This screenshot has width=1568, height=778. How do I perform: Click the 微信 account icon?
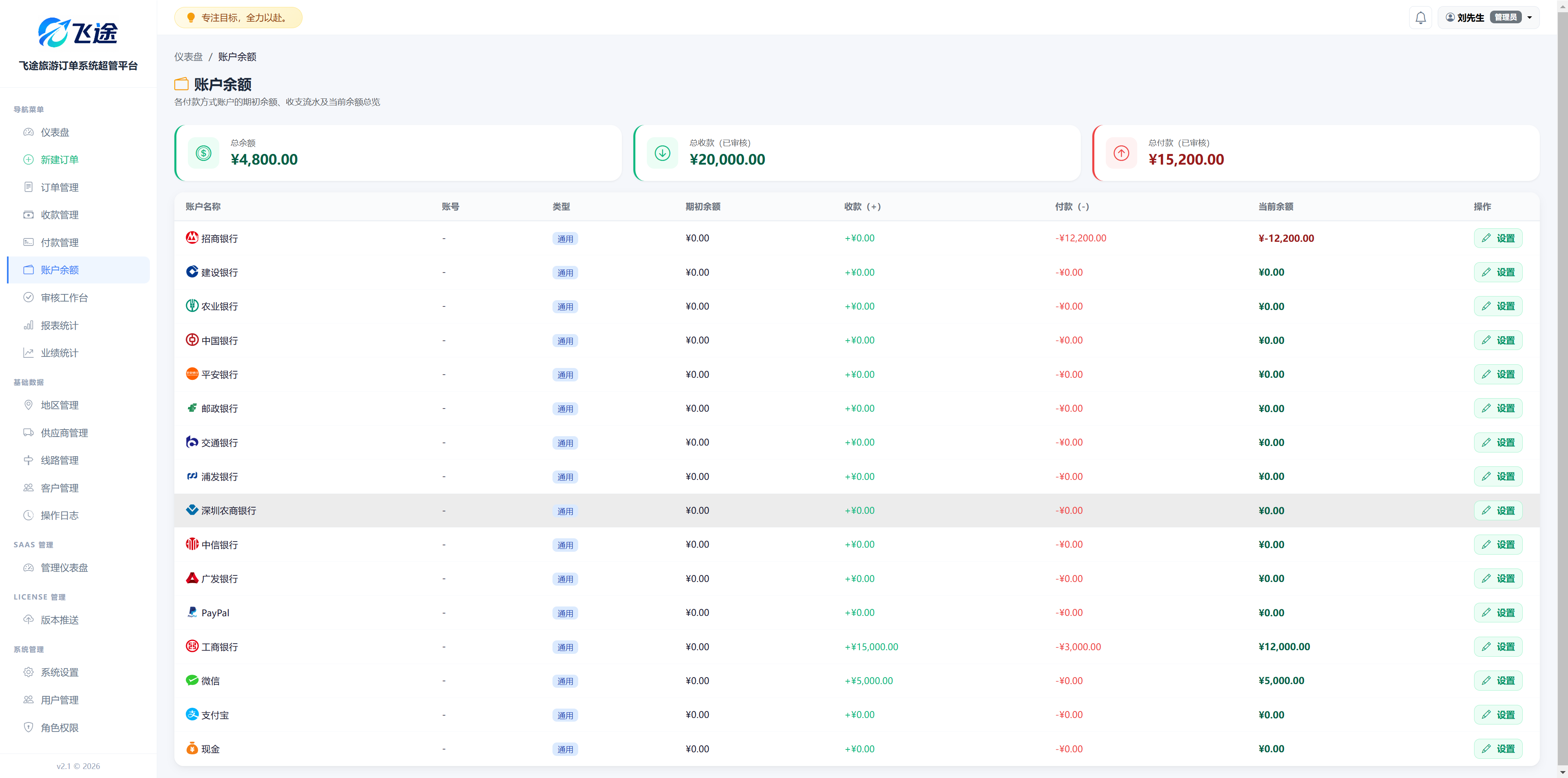pyautogui.click(x=192, y=680)
